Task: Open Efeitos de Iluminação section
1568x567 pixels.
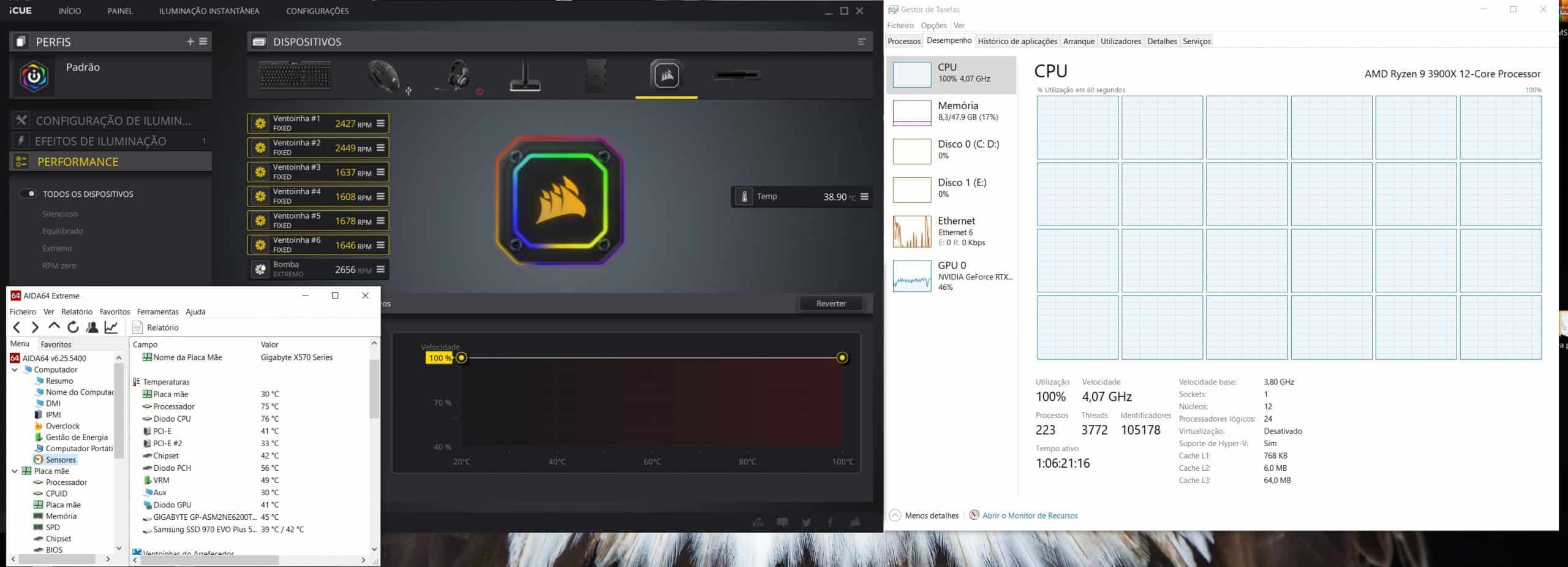Action: click(x=111, y=141)
